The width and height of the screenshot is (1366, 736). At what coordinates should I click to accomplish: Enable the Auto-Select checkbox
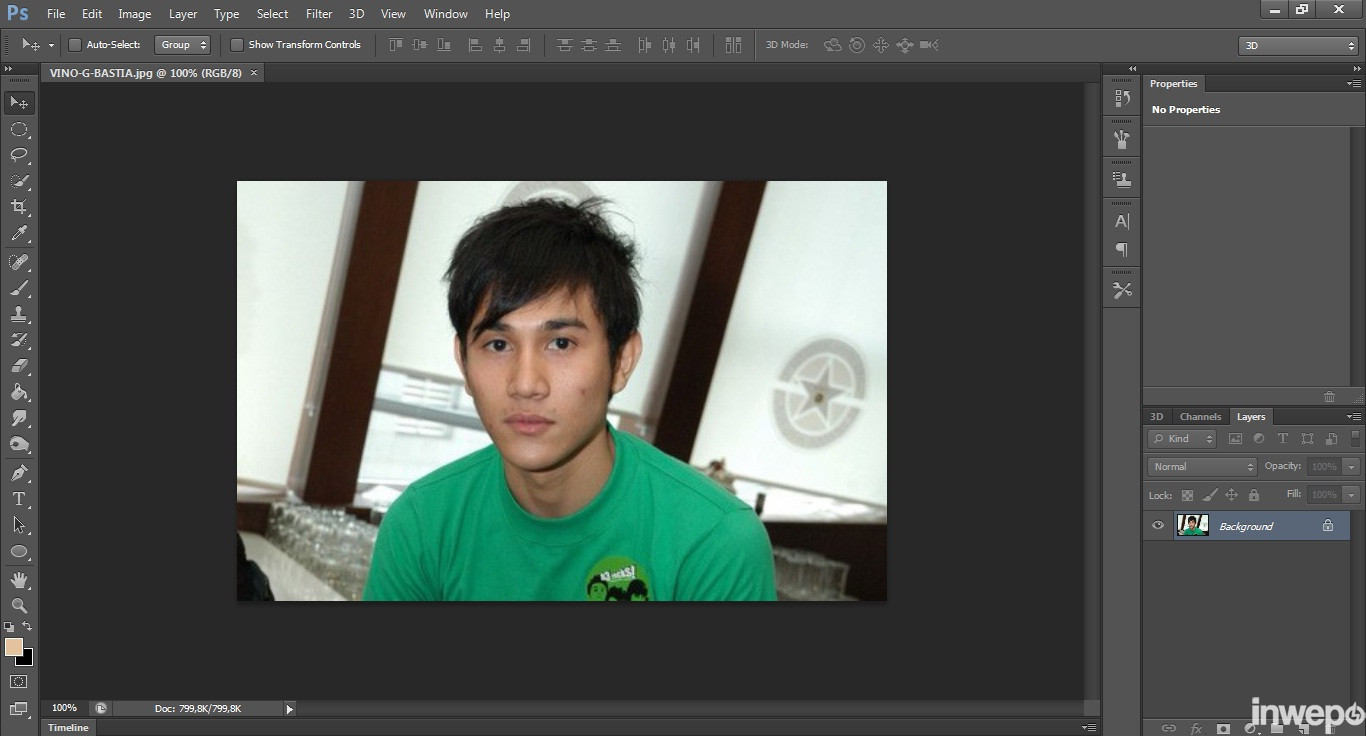(75, 45)
